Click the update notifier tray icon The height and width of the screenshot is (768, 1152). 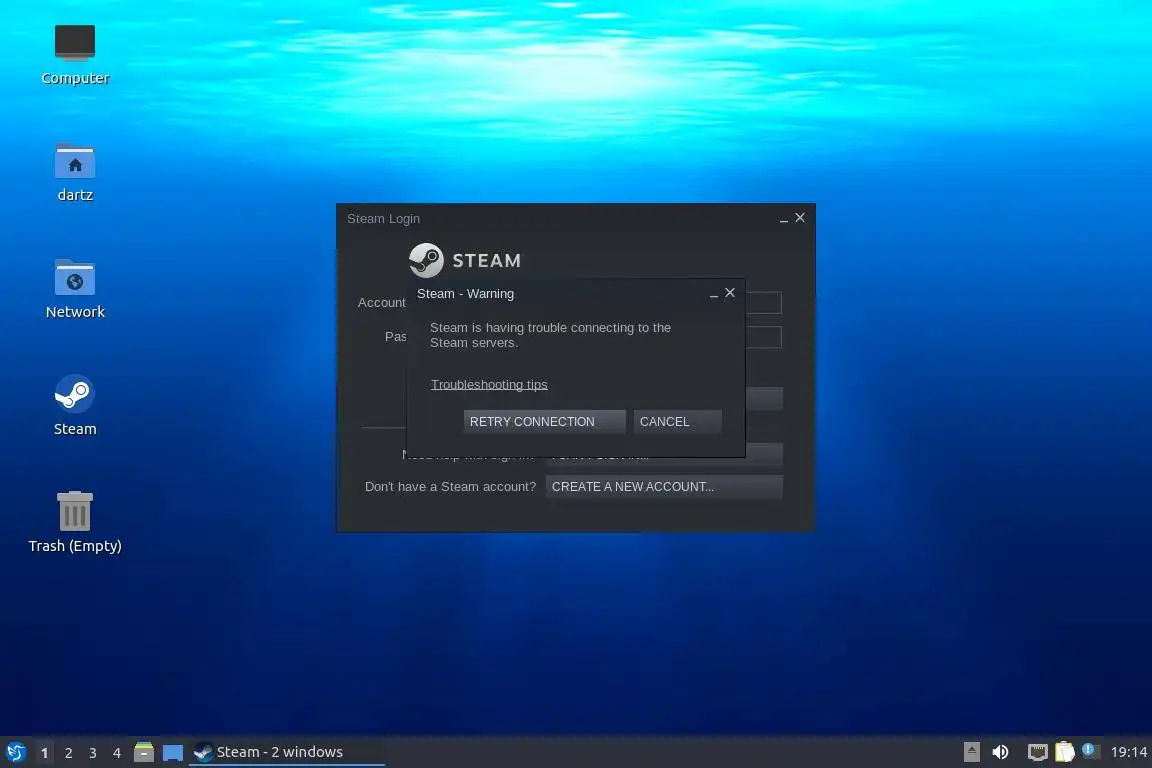[x=1090, y=750]
